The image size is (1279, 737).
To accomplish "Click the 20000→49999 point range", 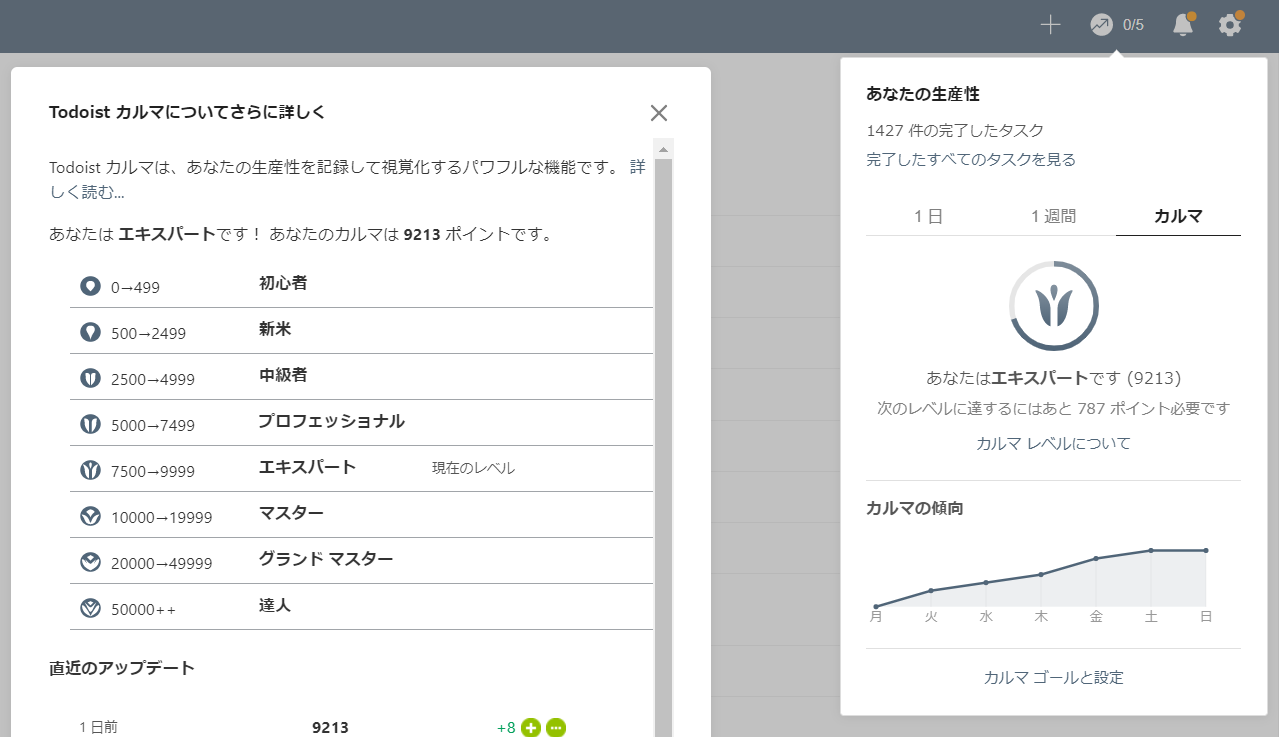I will [162, 564].
